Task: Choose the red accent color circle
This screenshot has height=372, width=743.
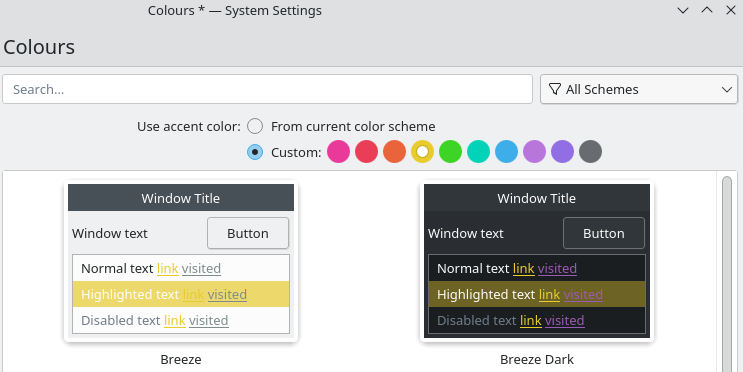Action: click(x=366, y=152)
